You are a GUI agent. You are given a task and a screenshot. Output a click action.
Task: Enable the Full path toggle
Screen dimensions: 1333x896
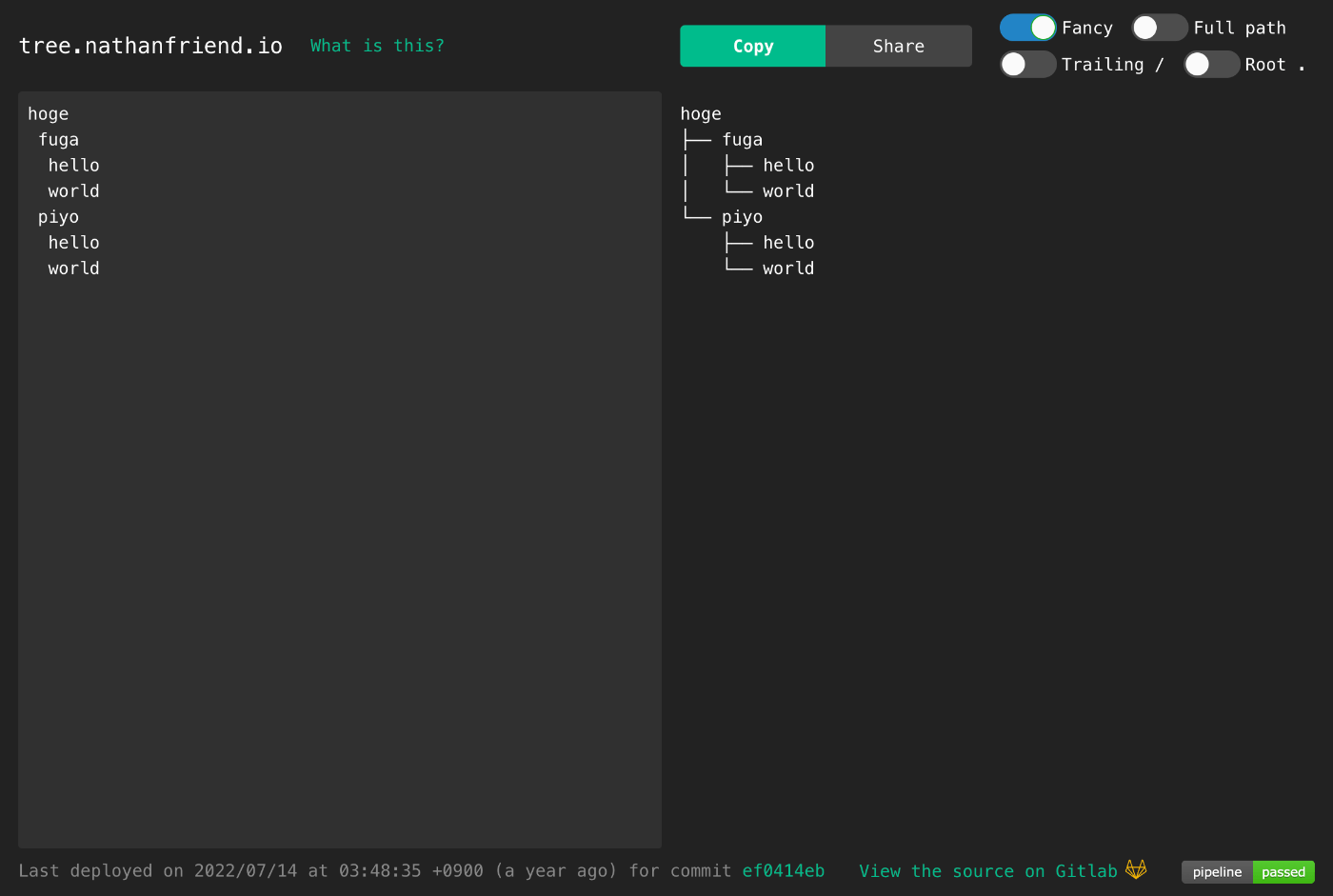point(1159,28)
